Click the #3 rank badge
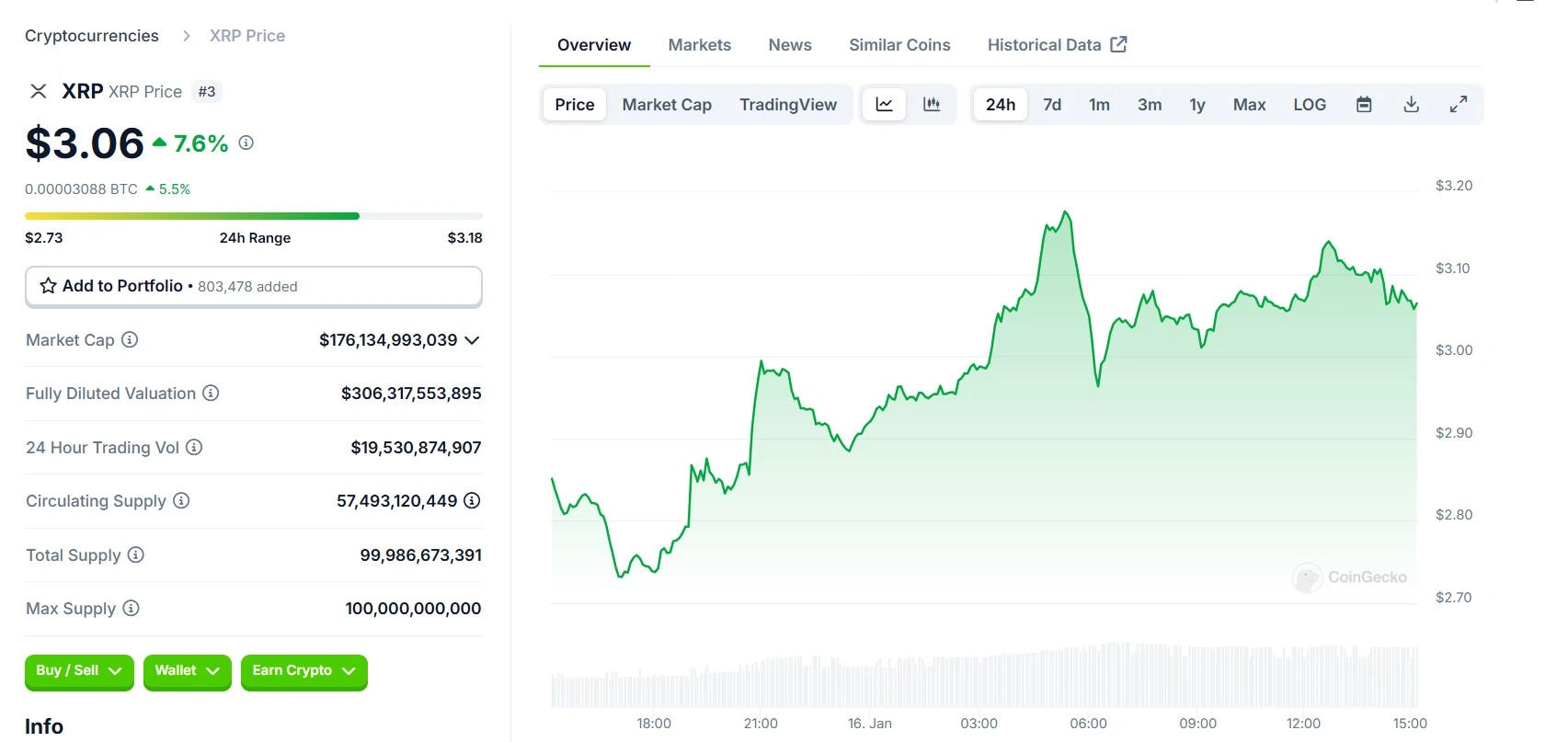Screen dimensions: 1568x742 (x=207, y=91)
